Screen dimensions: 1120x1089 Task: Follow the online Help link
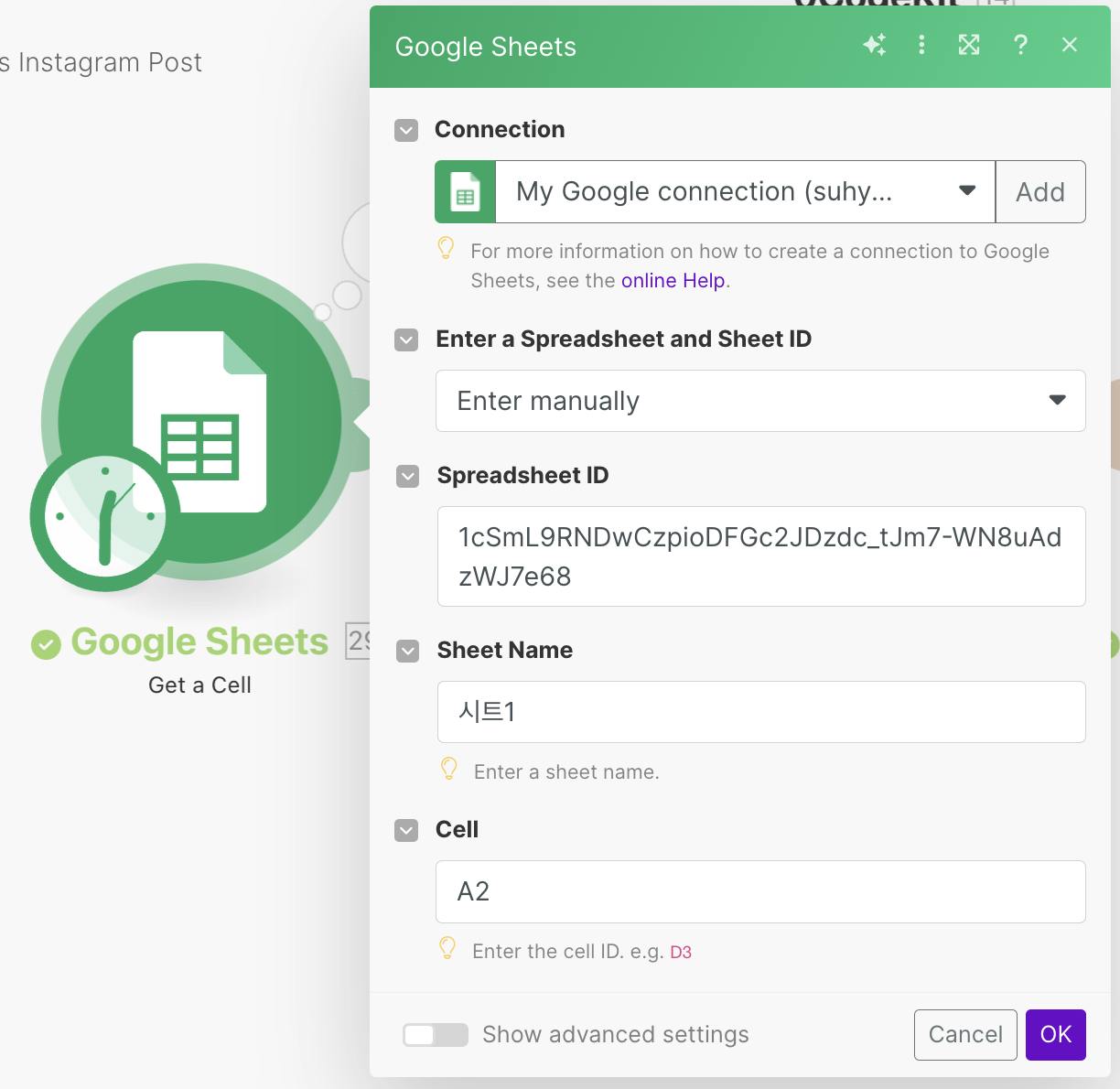(673, 281)
